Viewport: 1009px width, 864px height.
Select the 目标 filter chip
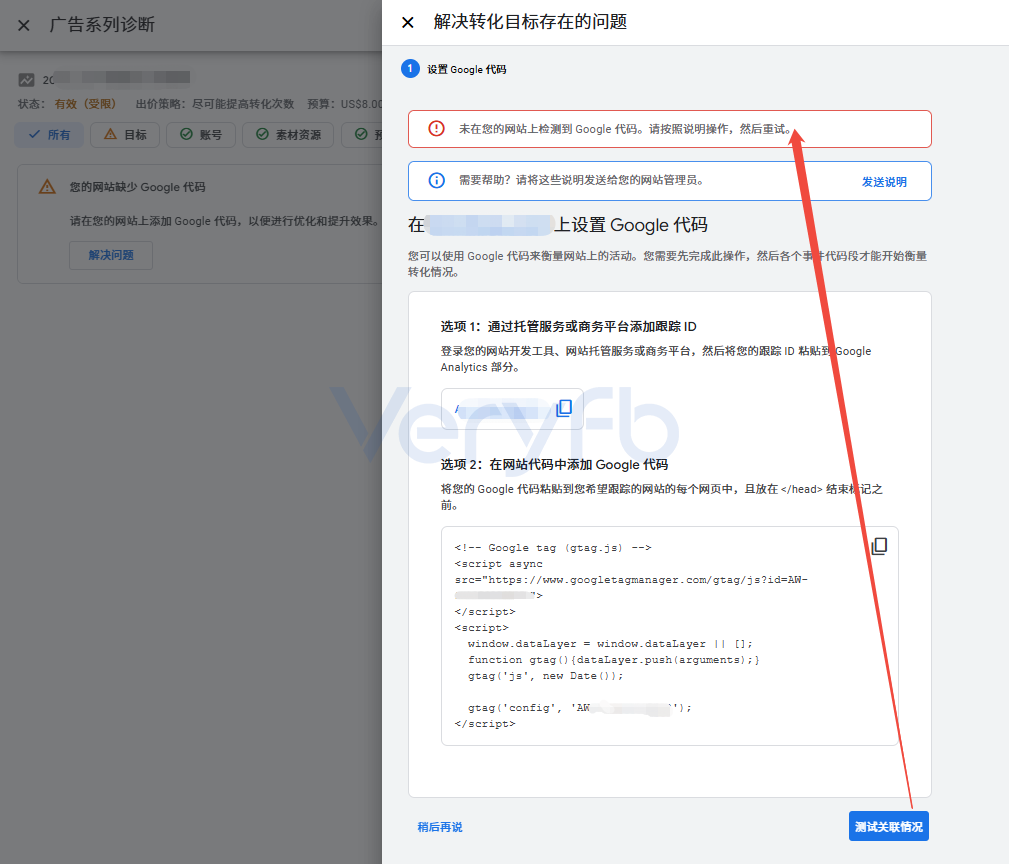[125, 134]
